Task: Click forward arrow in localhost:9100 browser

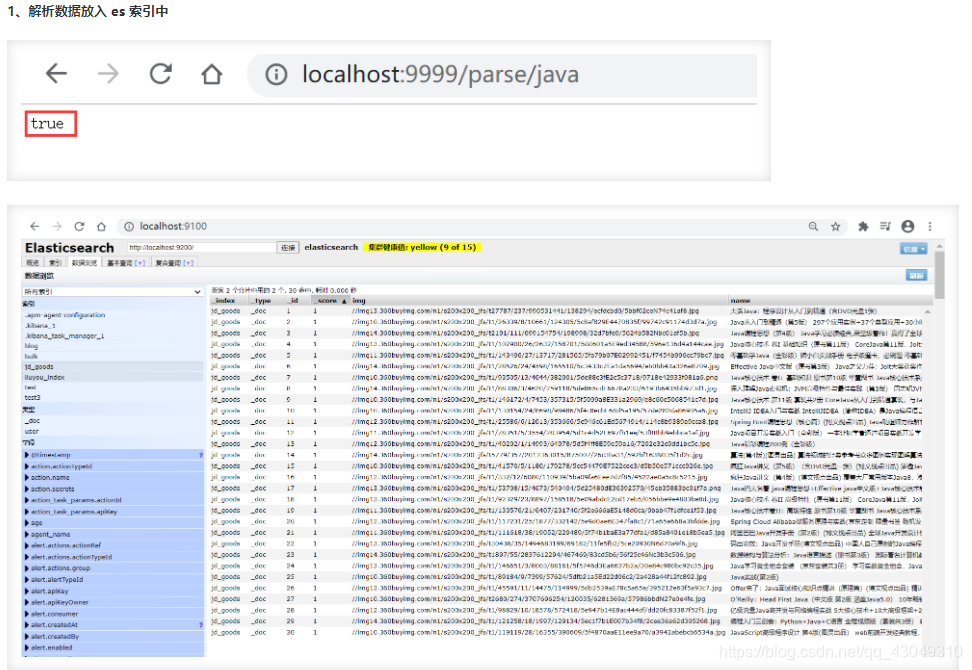Action: click(x=57, y=226)
